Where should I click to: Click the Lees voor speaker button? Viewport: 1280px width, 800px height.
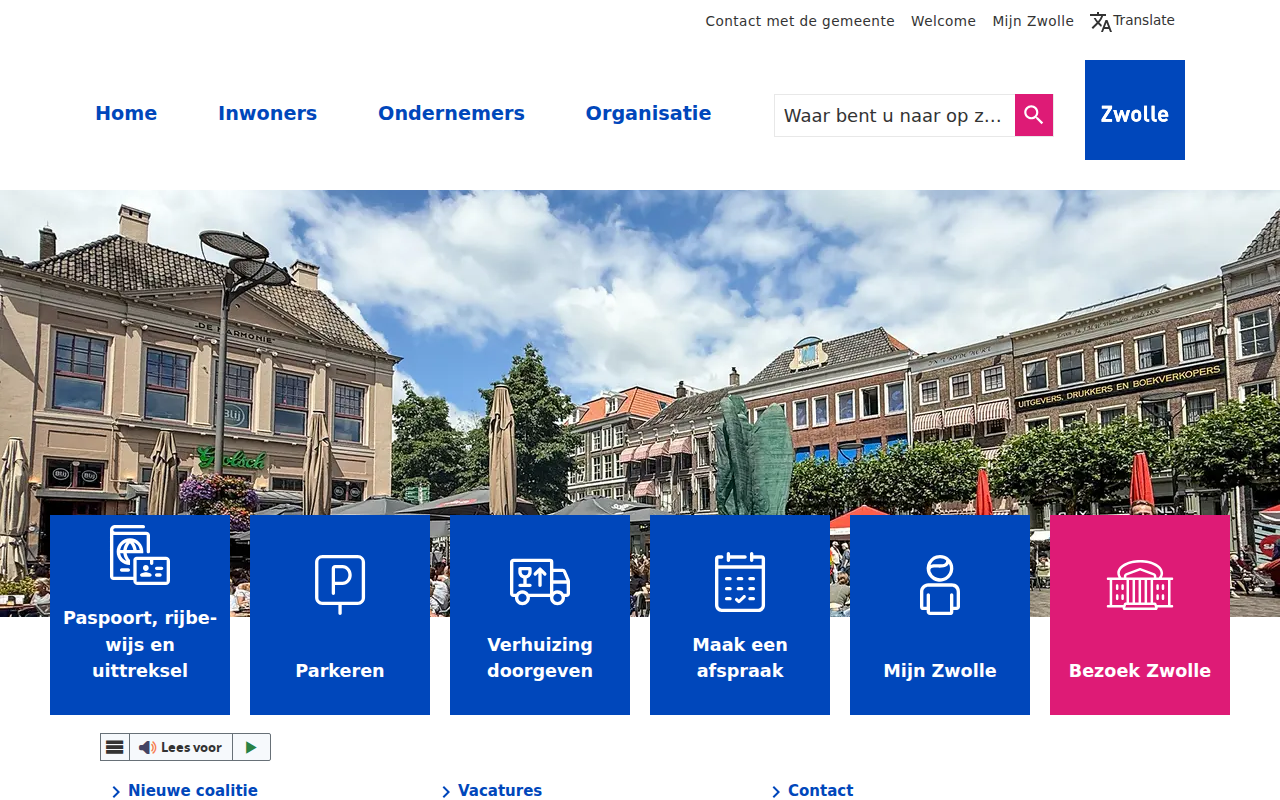pos(181,747)
